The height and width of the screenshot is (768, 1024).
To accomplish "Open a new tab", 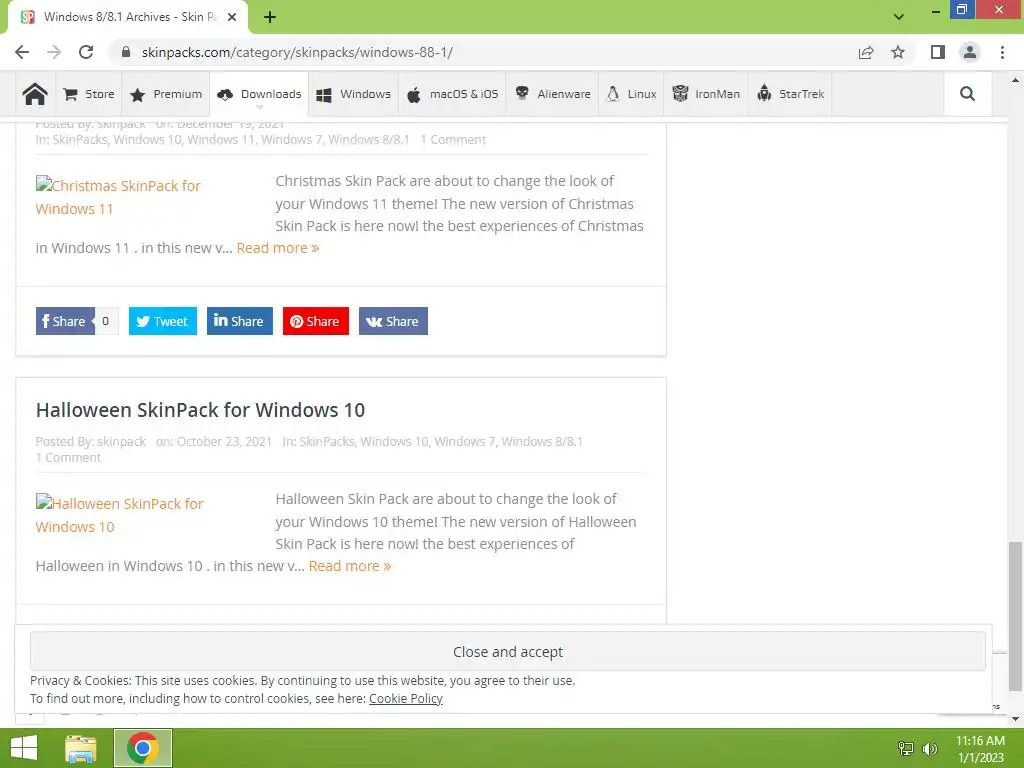I will coord(270,17).
